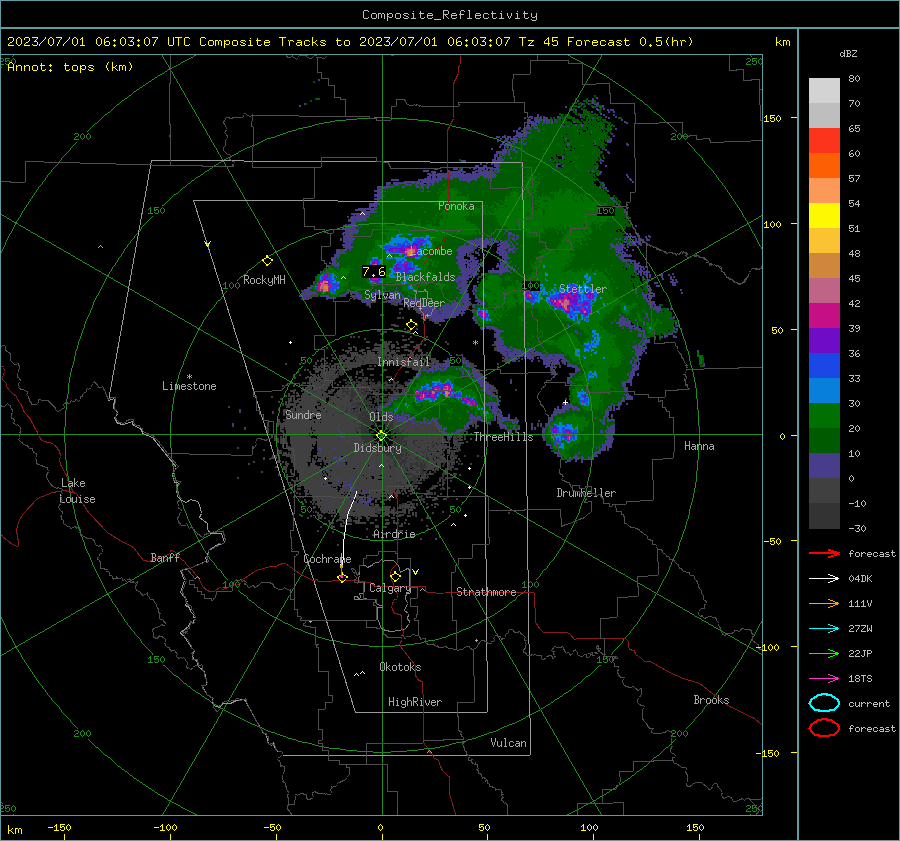The height and width of the screenshot is (841, 900).
Task: Click the Vulcan town label
Action: click(x=509, y=743)
